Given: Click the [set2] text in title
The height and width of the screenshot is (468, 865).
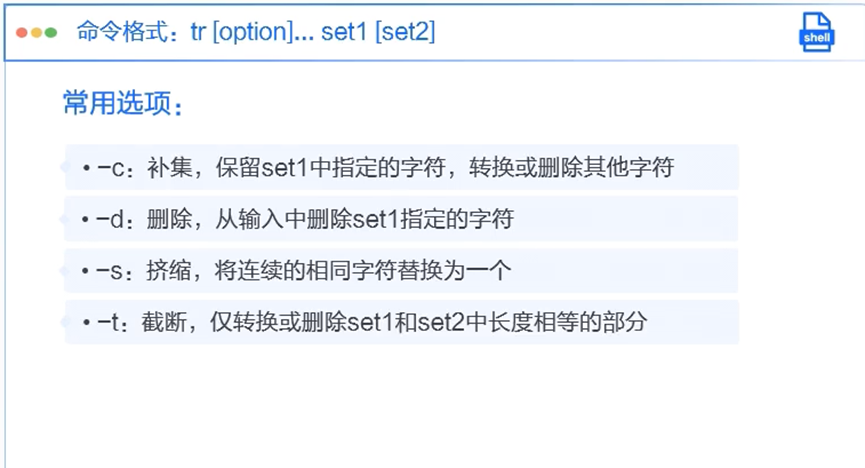Looking at the screenshot, I should (405, 31).
